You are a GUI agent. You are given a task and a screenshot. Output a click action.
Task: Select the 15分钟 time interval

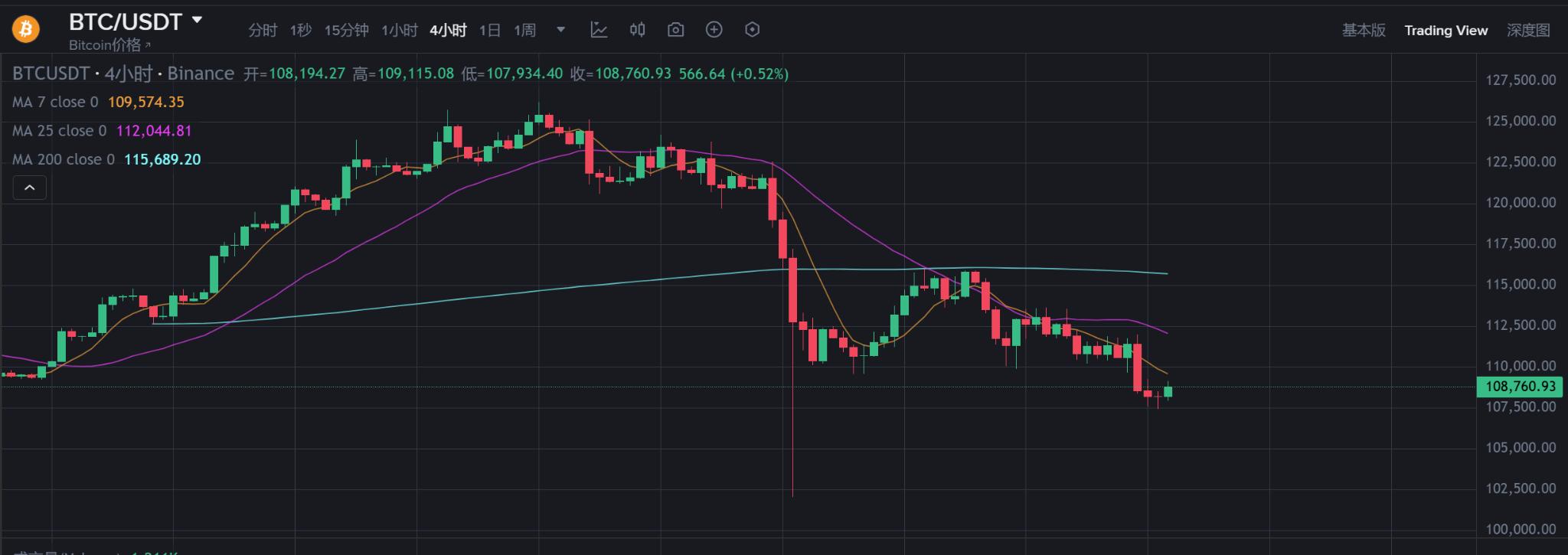coord(346,31)
